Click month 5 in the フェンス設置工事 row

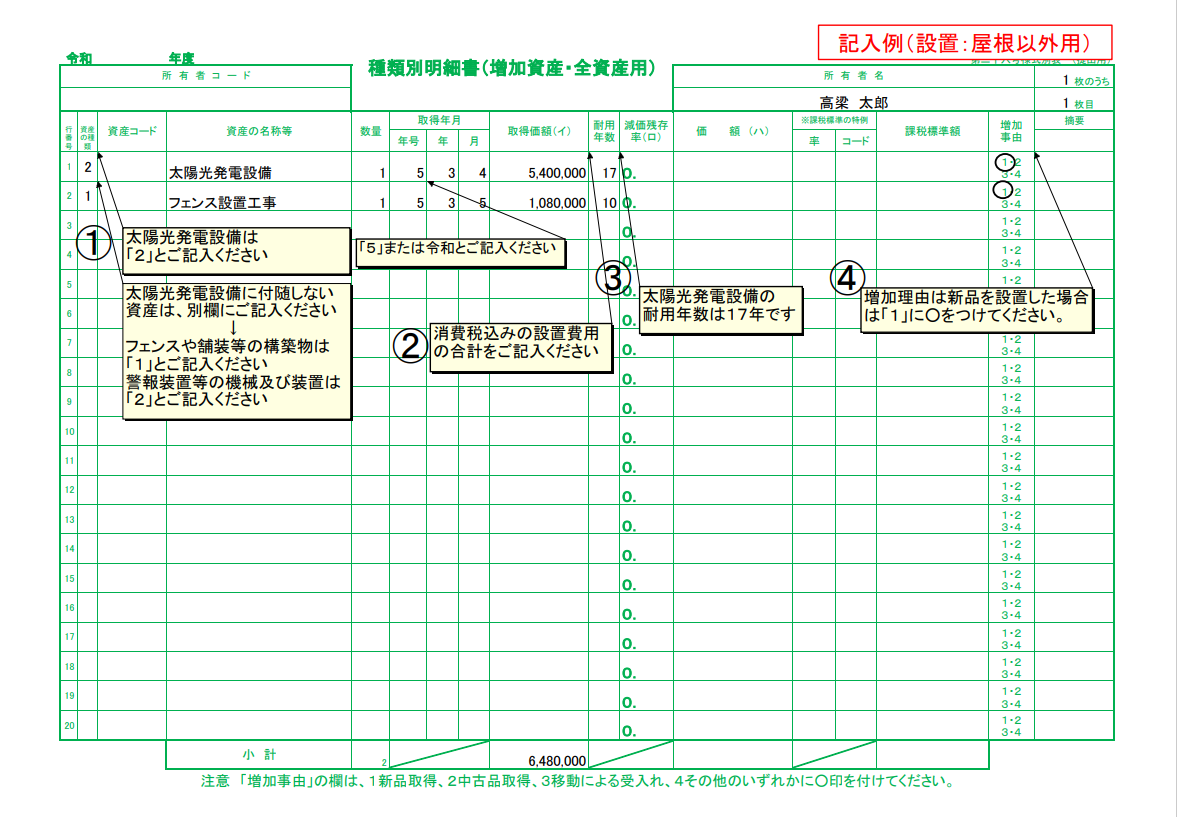coord(483,203)
